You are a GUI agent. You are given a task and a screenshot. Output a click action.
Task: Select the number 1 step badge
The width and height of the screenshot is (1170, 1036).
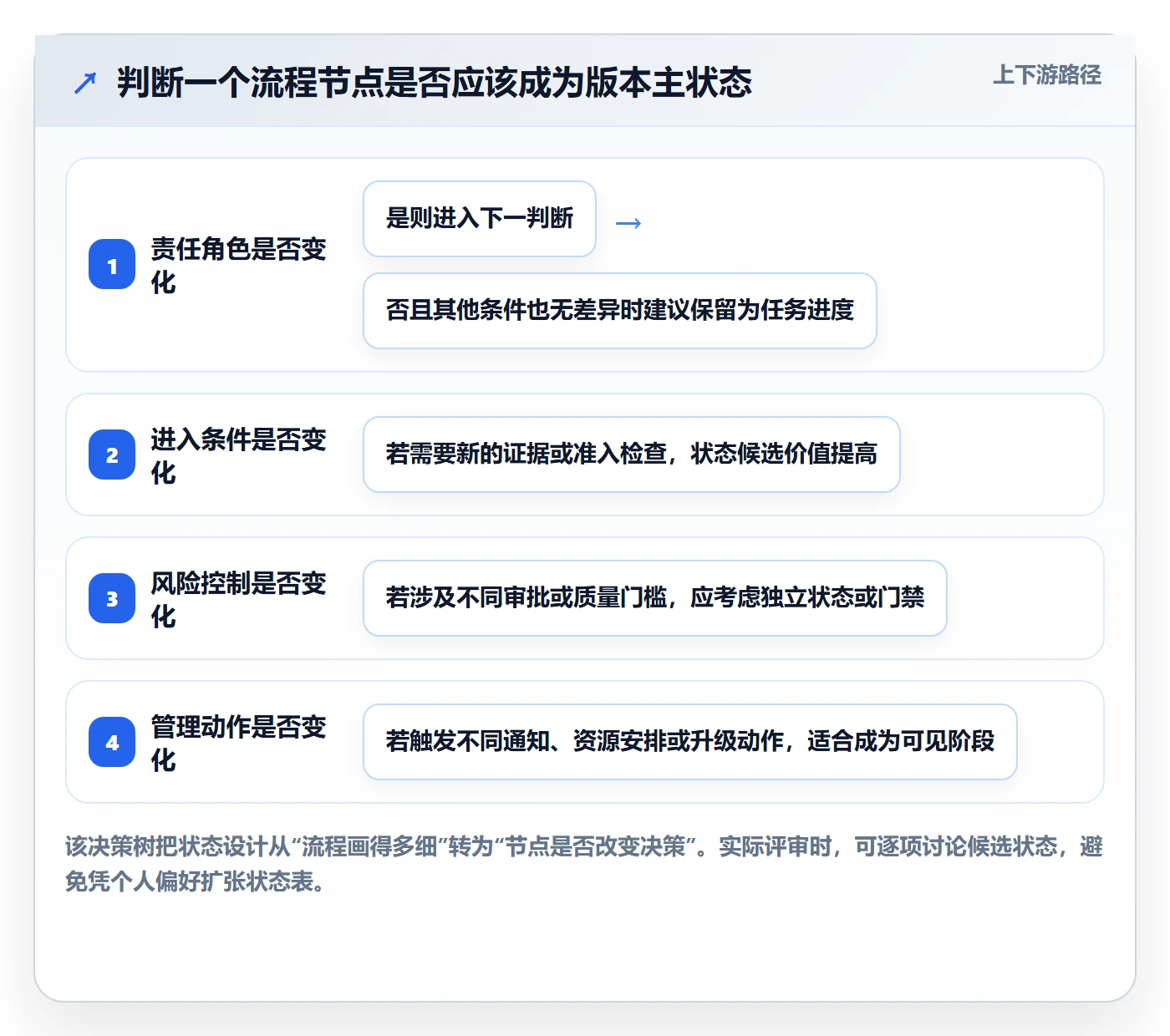(112, 265)
